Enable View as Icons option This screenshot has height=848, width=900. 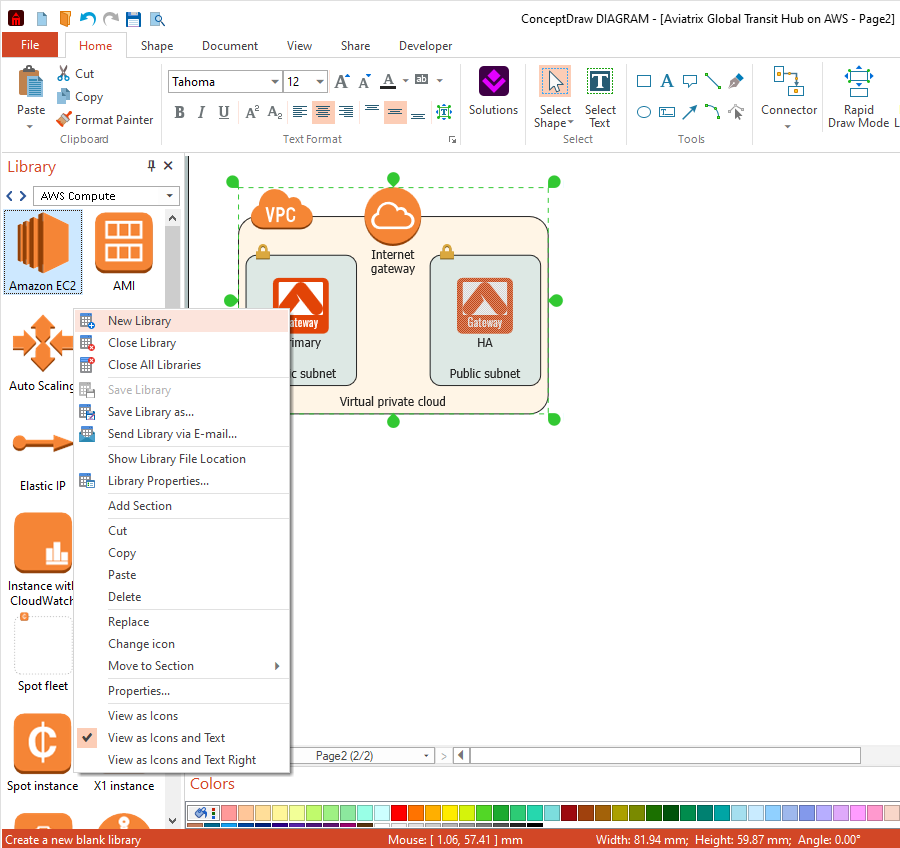[143, 716]
